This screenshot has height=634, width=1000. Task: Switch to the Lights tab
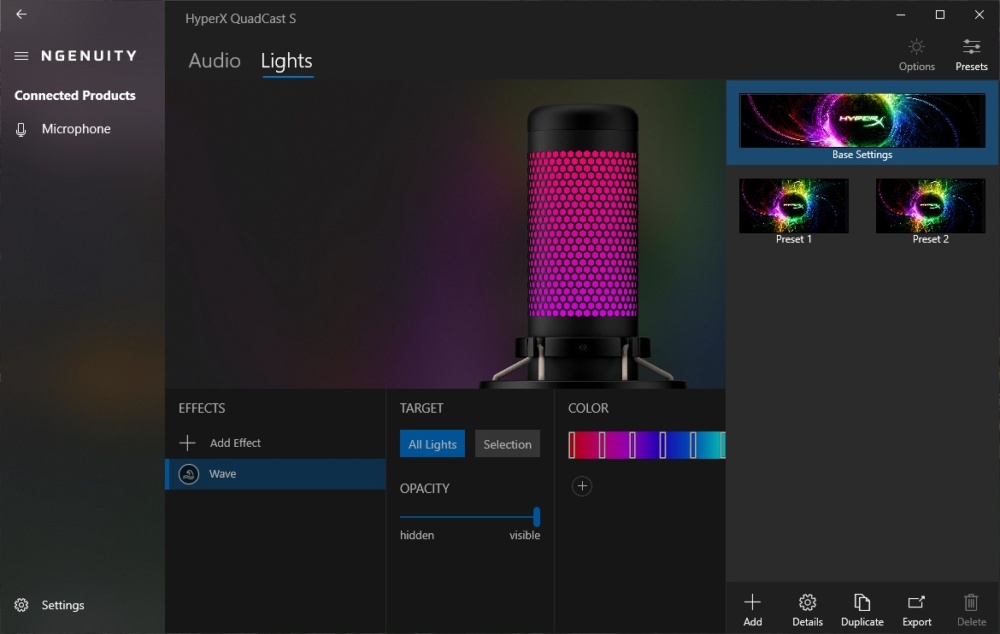coord(286,61)
